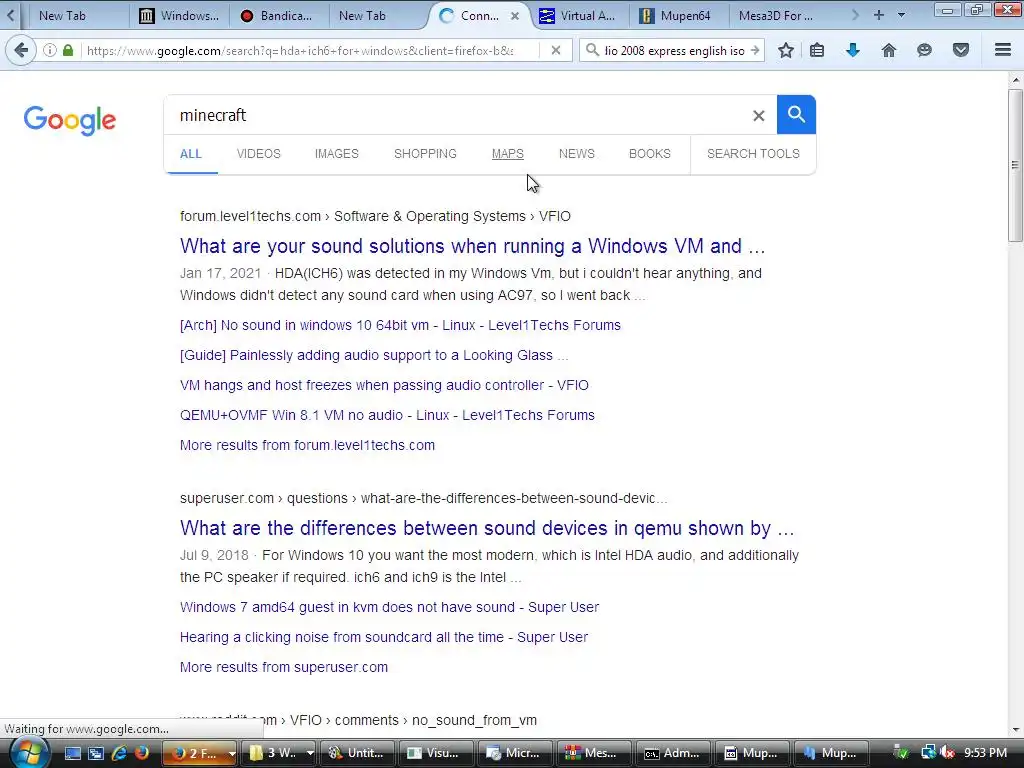Select the MAPS search tab
The image size is (1024, 768).
click(x=507, y=153)
